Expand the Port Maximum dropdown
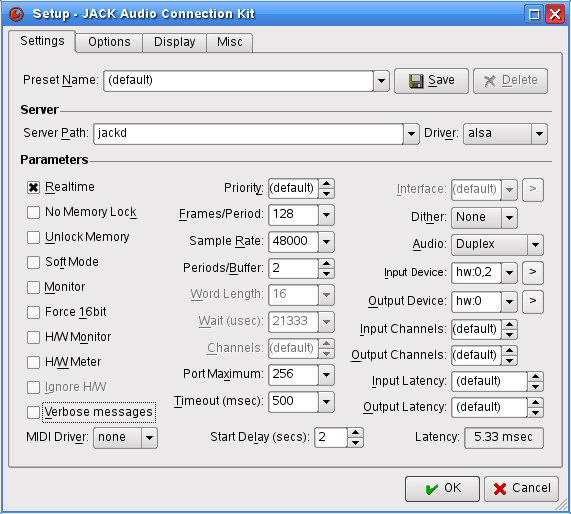 point(326,374)
